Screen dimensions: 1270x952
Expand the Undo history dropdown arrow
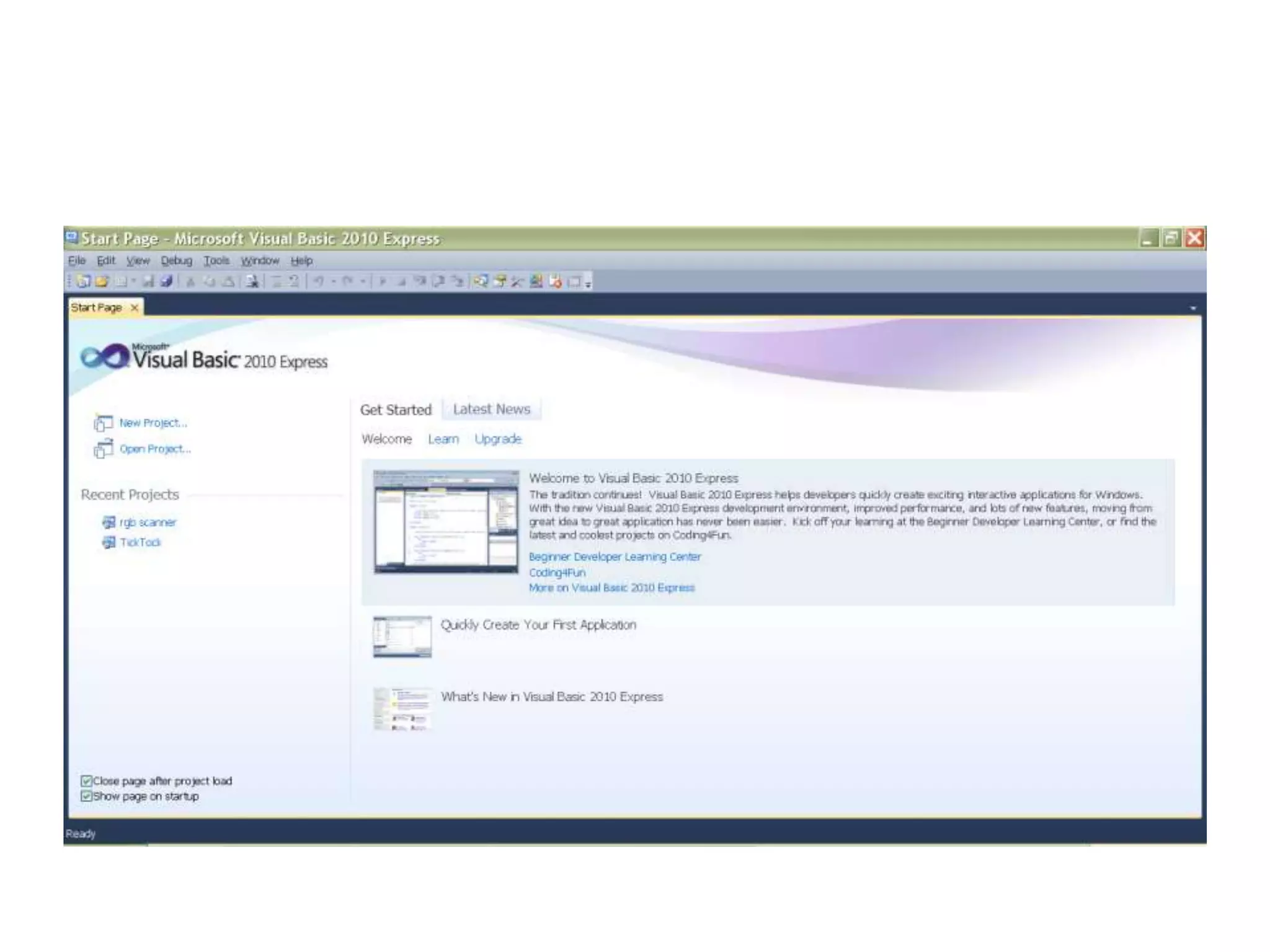point(334,282)
